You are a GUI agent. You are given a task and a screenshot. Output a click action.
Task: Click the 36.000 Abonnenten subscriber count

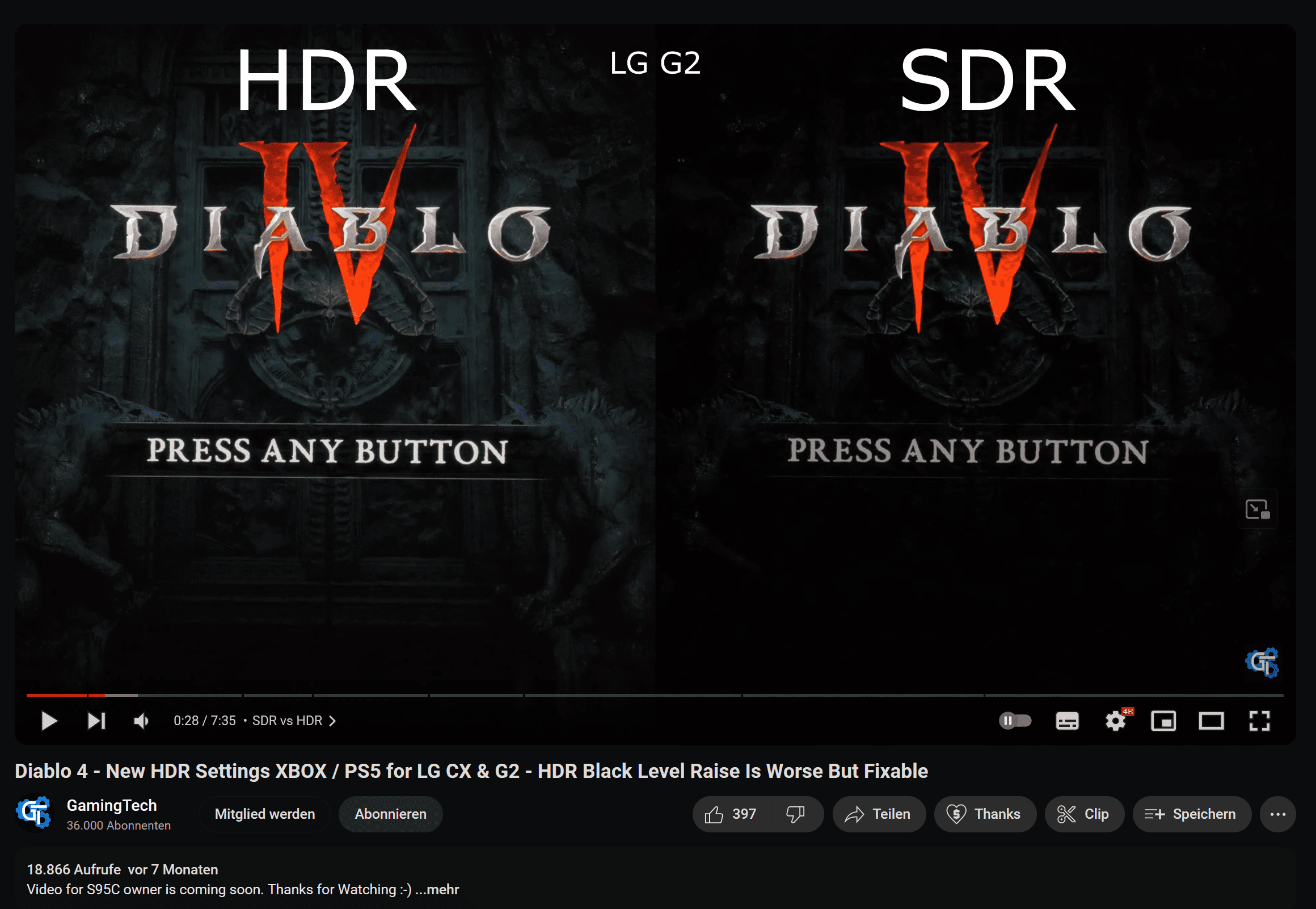tap(119, 825)
